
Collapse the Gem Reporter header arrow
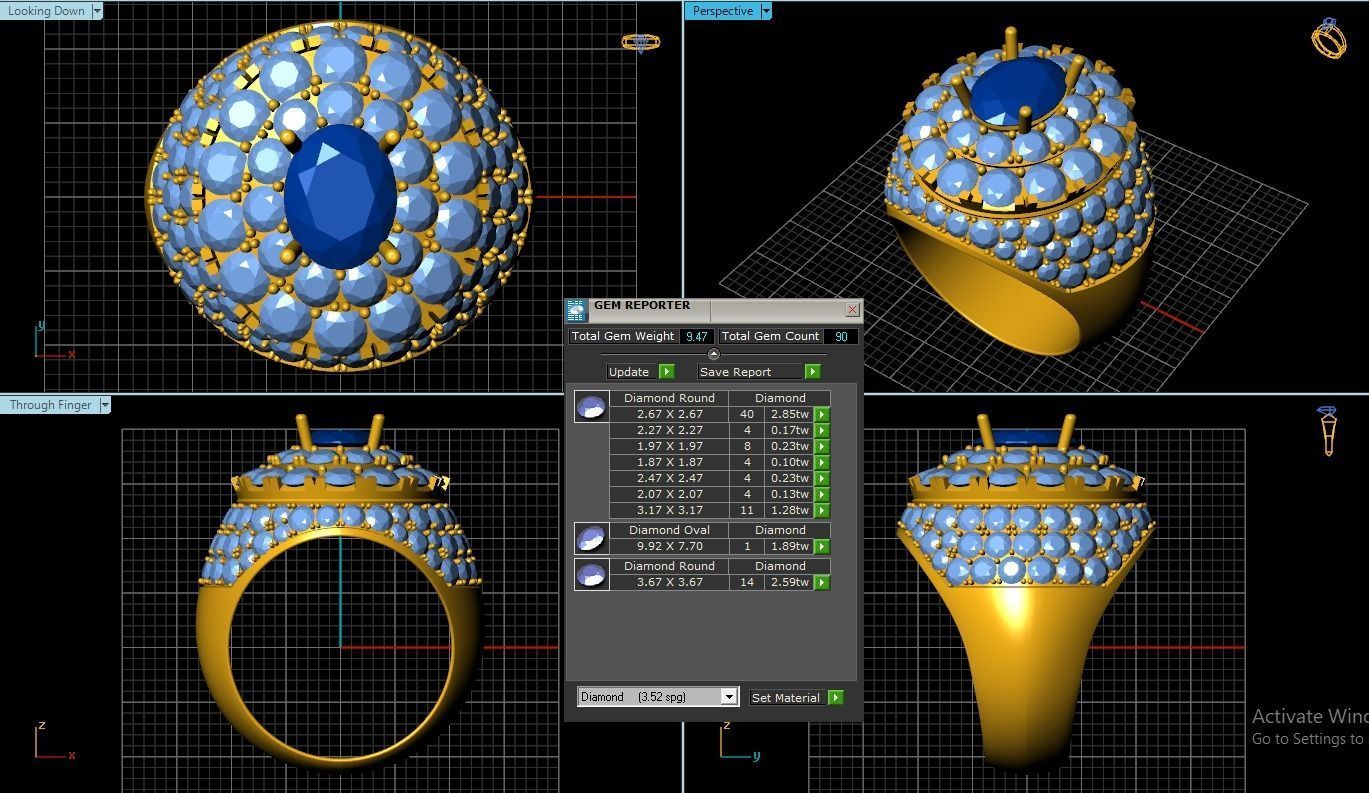click(x=713, y=354)
